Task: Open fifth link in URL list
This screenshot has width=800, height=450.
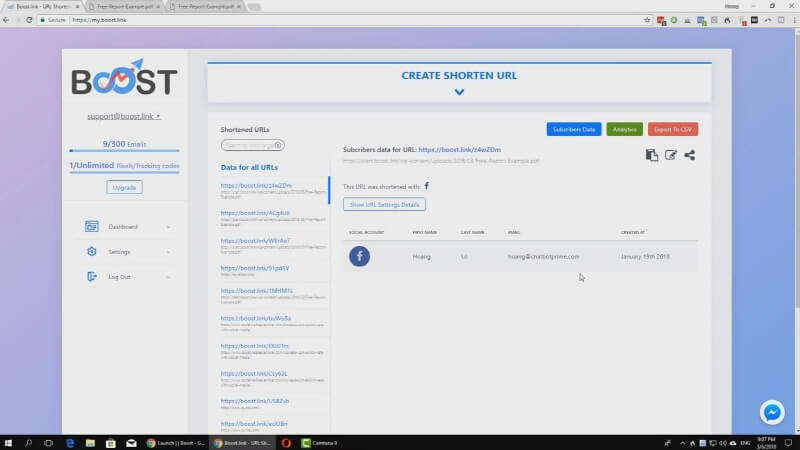Action: 257,290
